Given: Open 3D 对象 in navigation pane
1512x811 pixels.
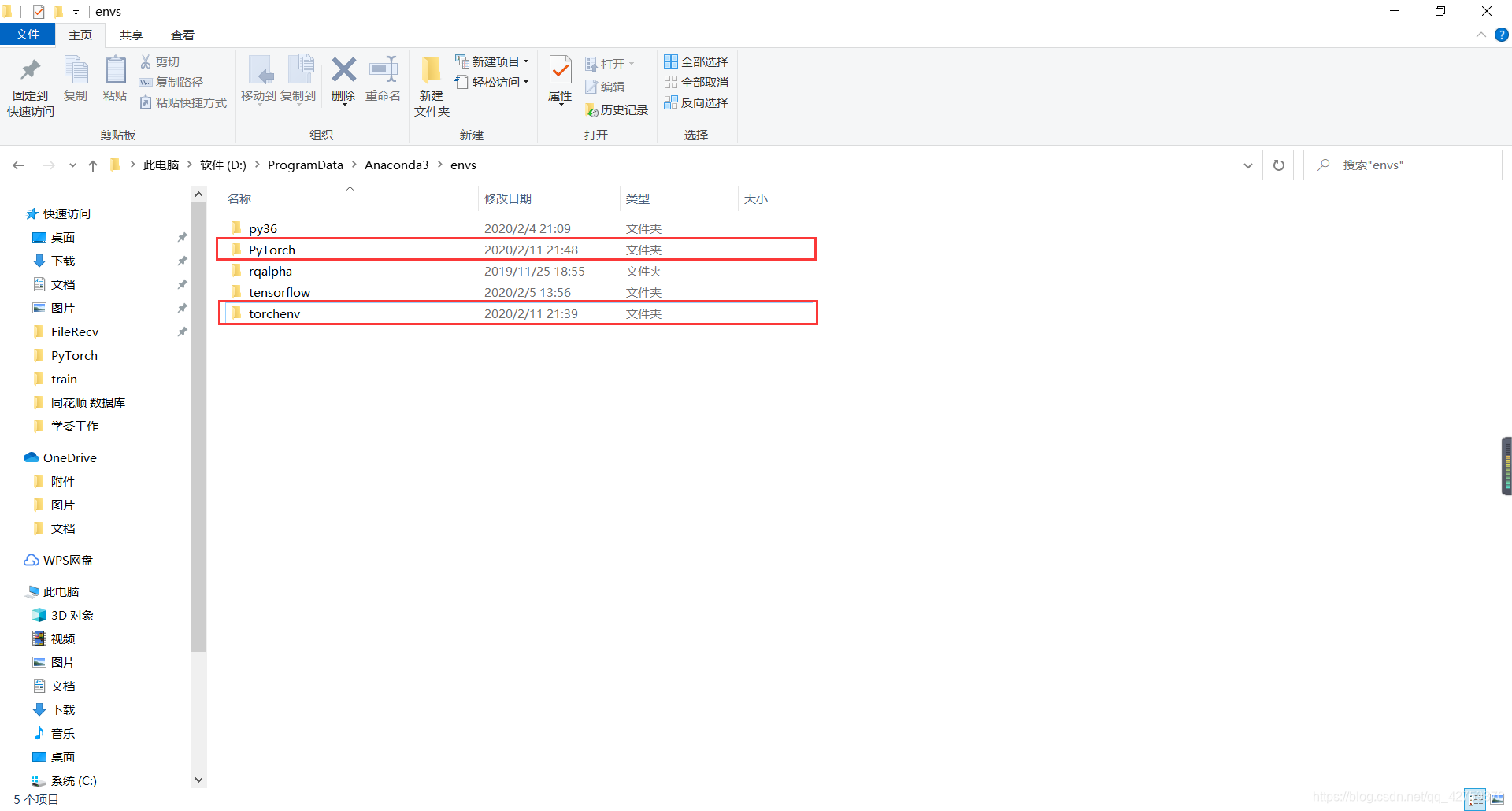Looking at the screenshot, I should 63,615.
